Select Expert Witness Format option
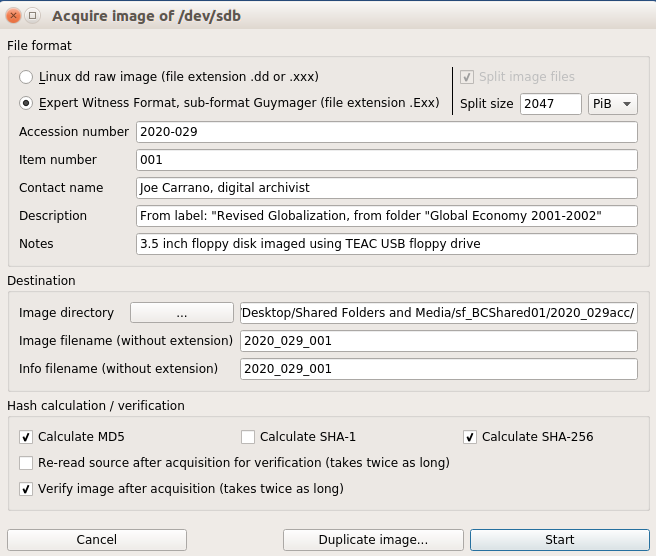The height and width of the screenshot is (556, 656). [26, 102]
